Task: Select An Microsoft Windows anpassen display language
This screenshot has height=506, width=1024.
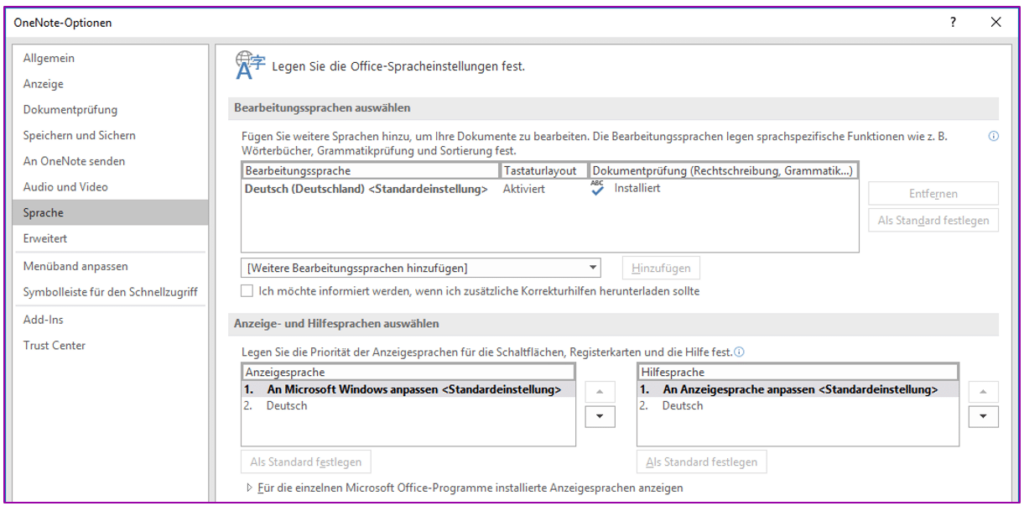Action: (408, 390)
